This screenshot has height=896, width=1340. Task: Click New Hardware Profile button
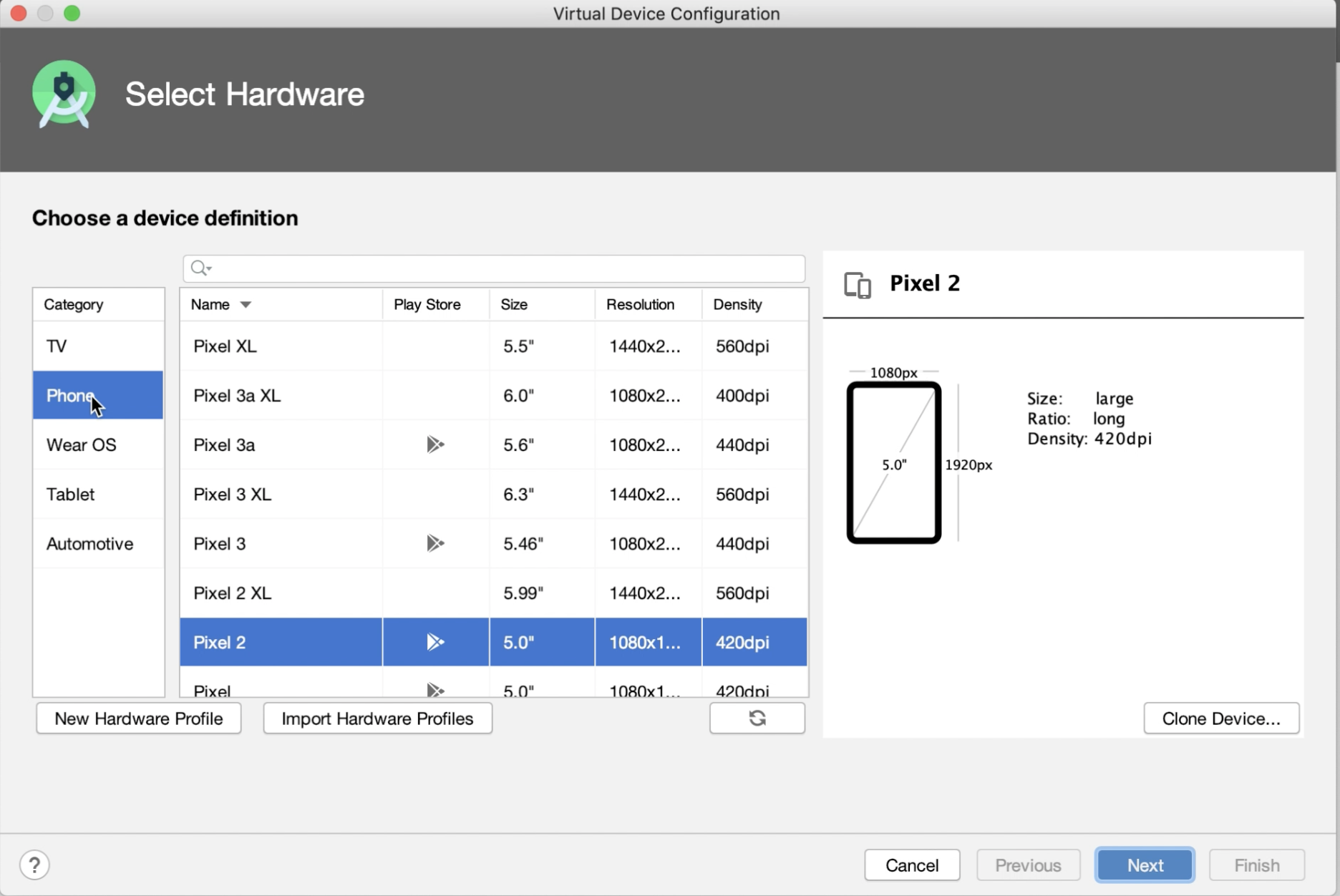pos(138,719)
